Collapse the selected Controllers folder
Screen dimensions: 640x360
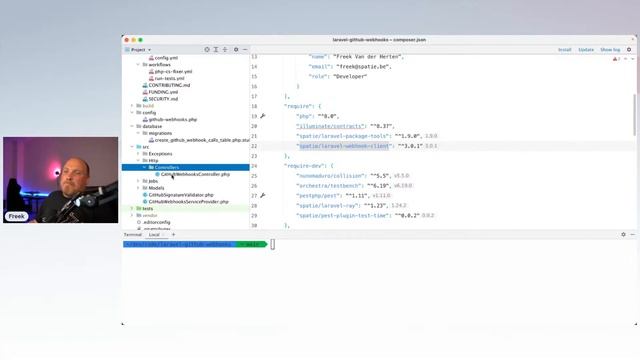(144, 167)
